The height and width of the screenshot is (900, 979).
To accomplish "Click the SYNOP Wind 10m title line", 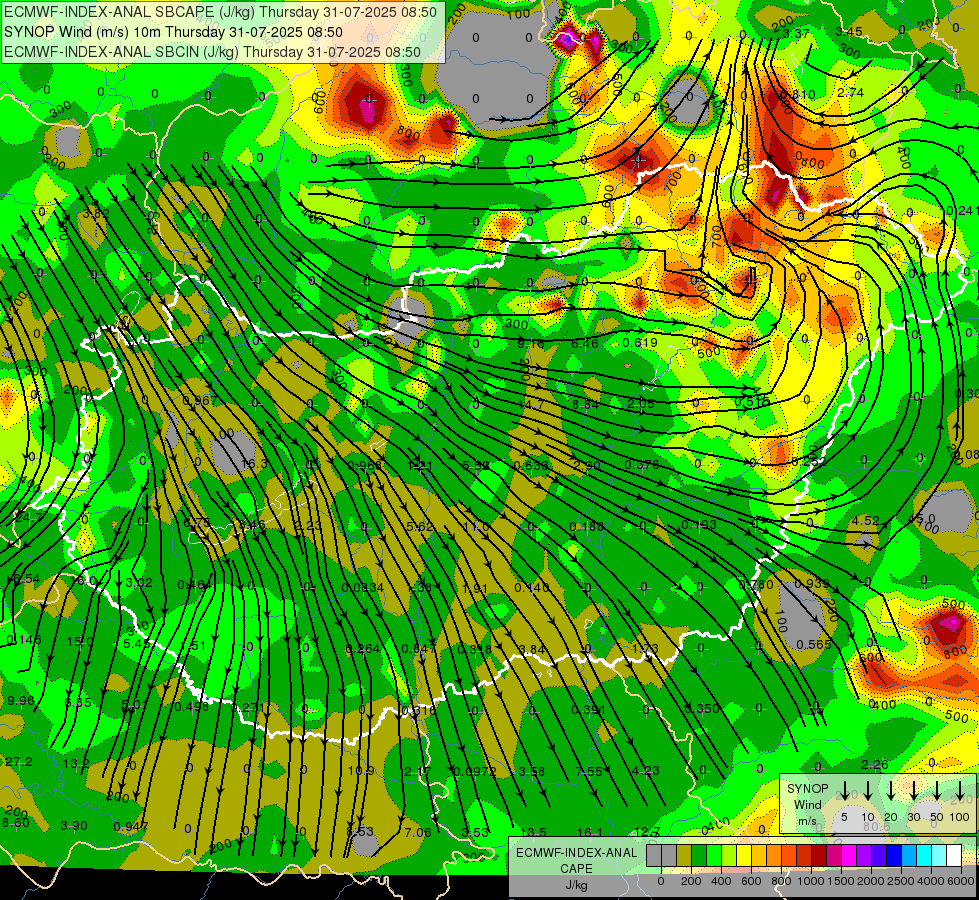I will [174, 32].
